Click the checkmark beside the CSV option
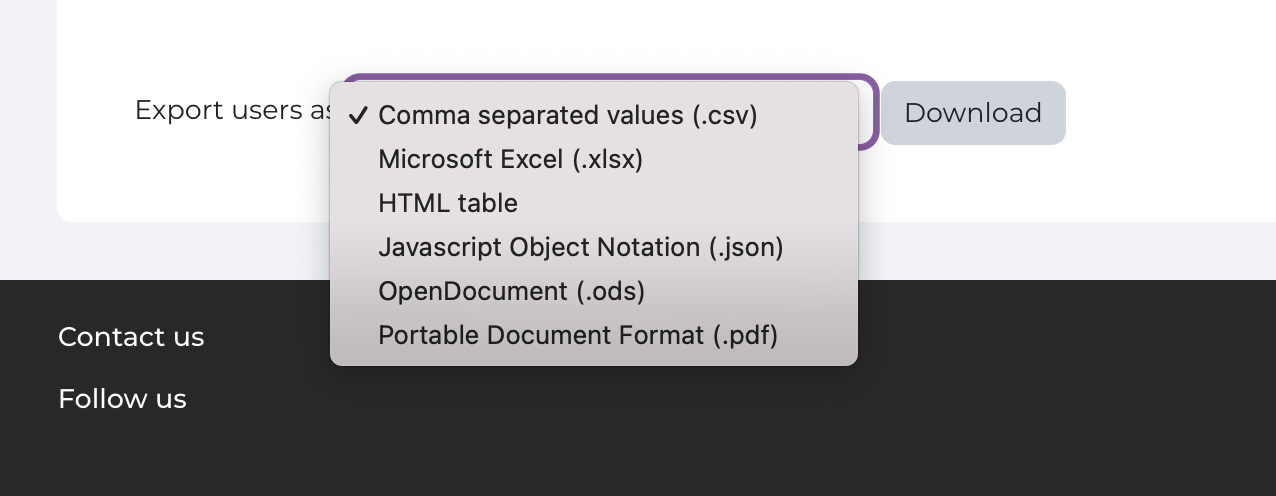This screenshot has width=1276, height=496. point(357,116)
